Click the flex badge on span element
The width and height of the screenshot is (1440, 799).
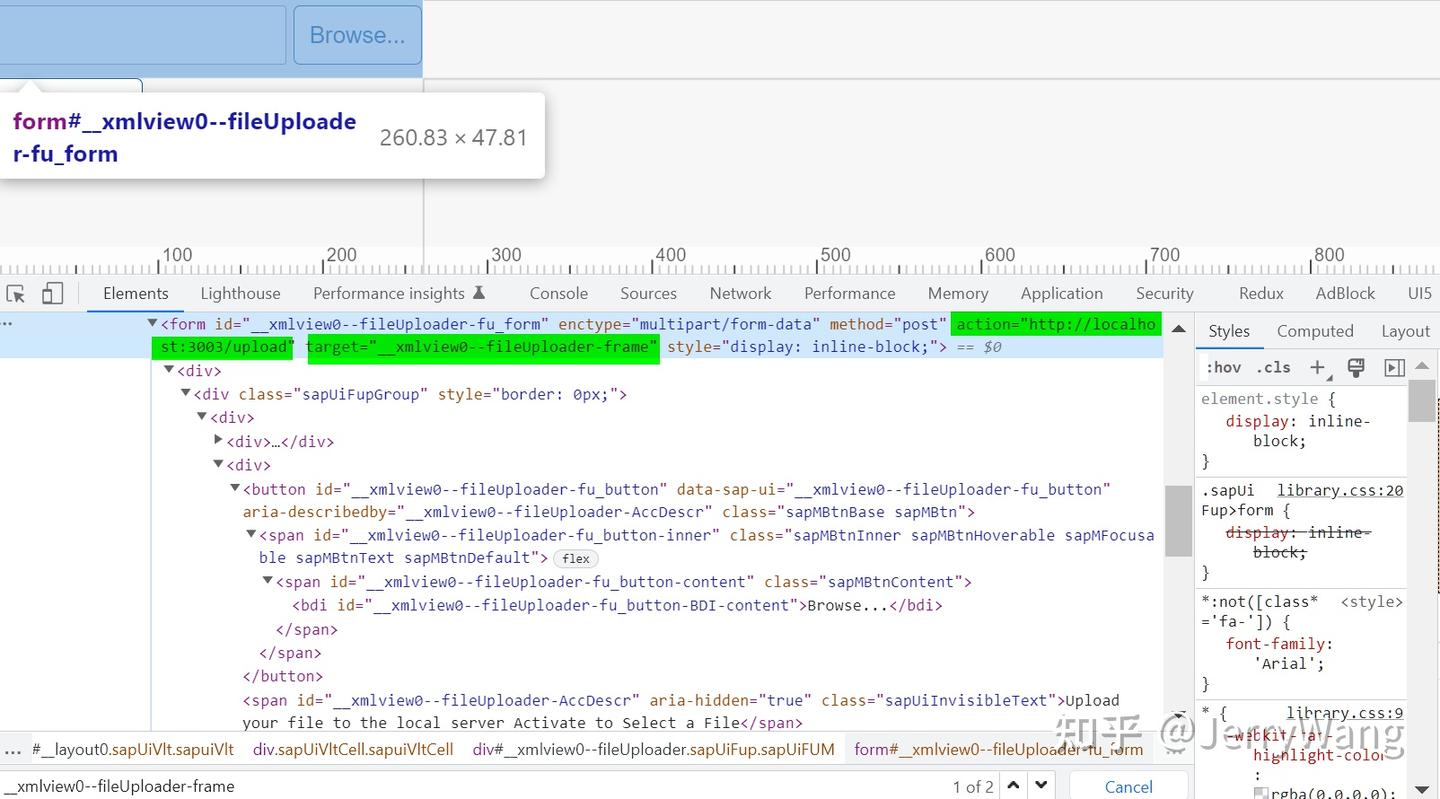click(x=576, y=559)
